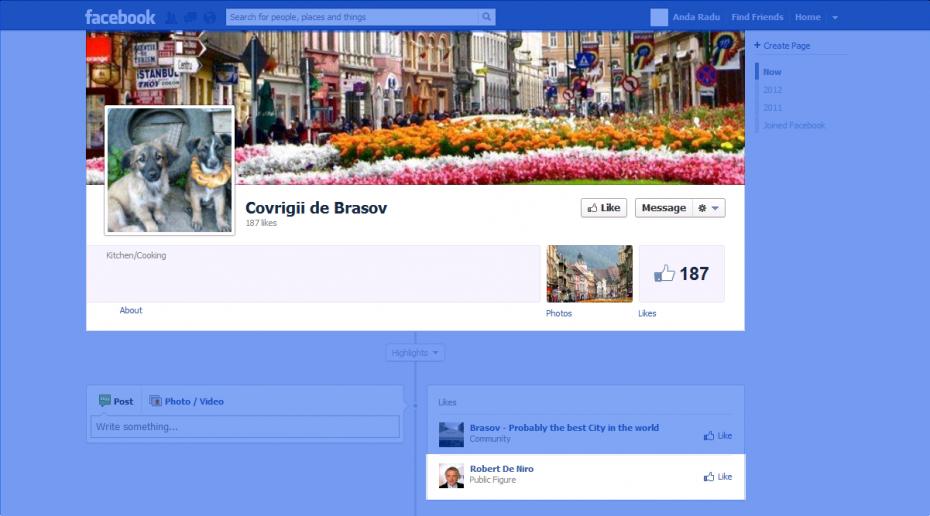Open notifications globe icon
The height and width of the screenshot is (516, 930).
click(209, 18)
